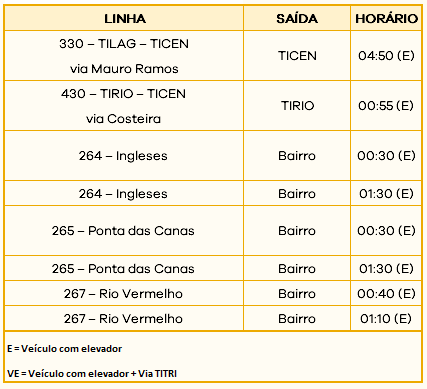Click the HORÁRIO column header

386,18
